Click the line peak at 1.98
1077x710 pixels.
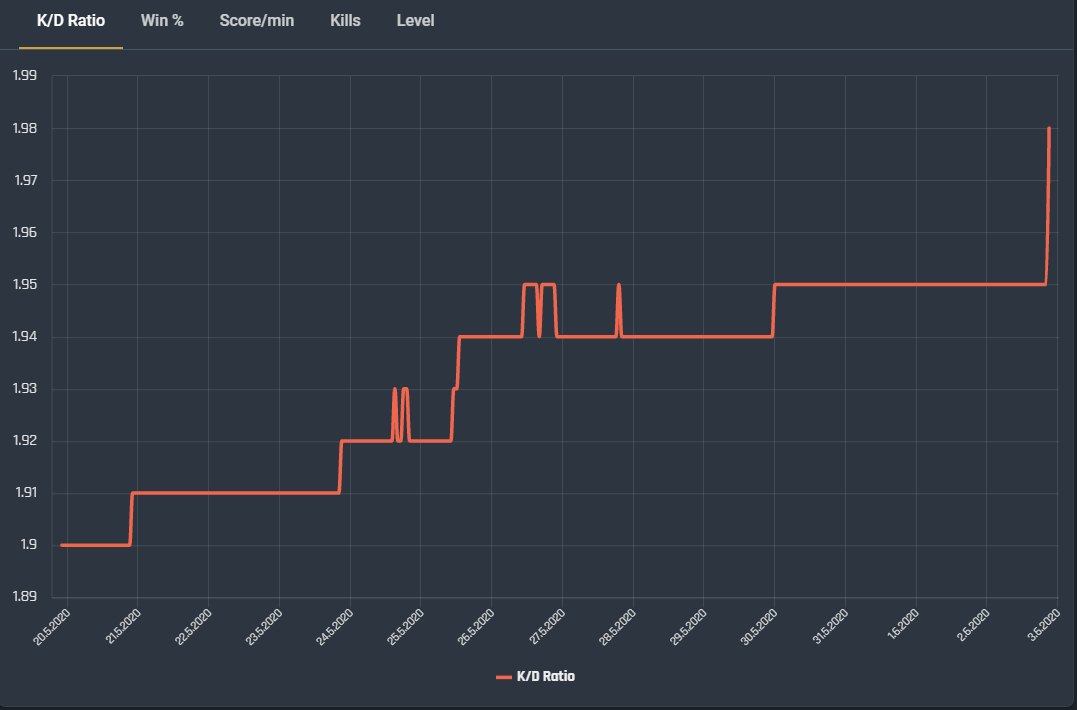click(x=1049, y=128)
